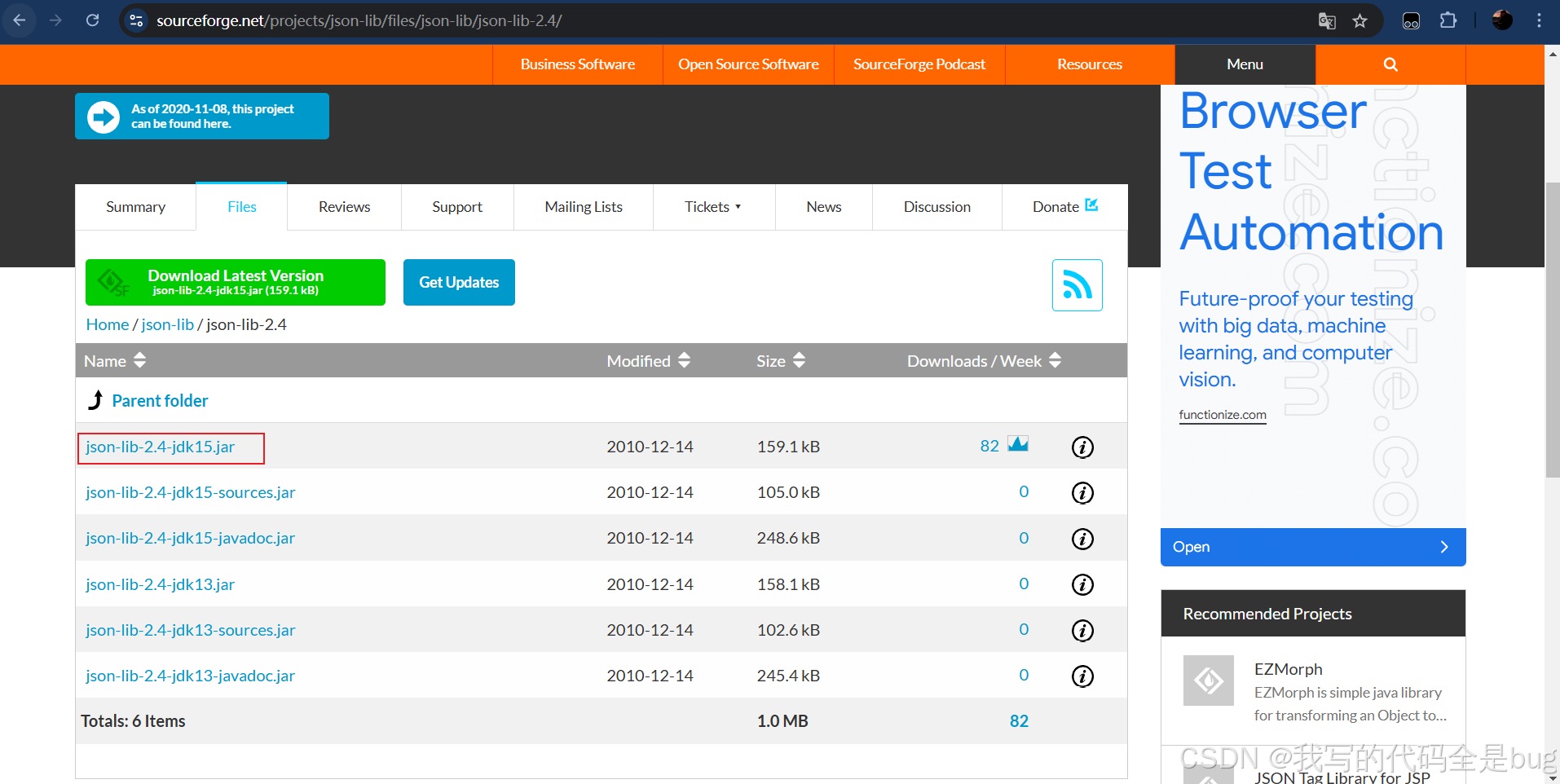Image resolution: width=1560 pixels, height=784 pixels.
Task: View info icon for json-lib-2.4-jdk15-sources.jar
Action: coord(1082,492)
